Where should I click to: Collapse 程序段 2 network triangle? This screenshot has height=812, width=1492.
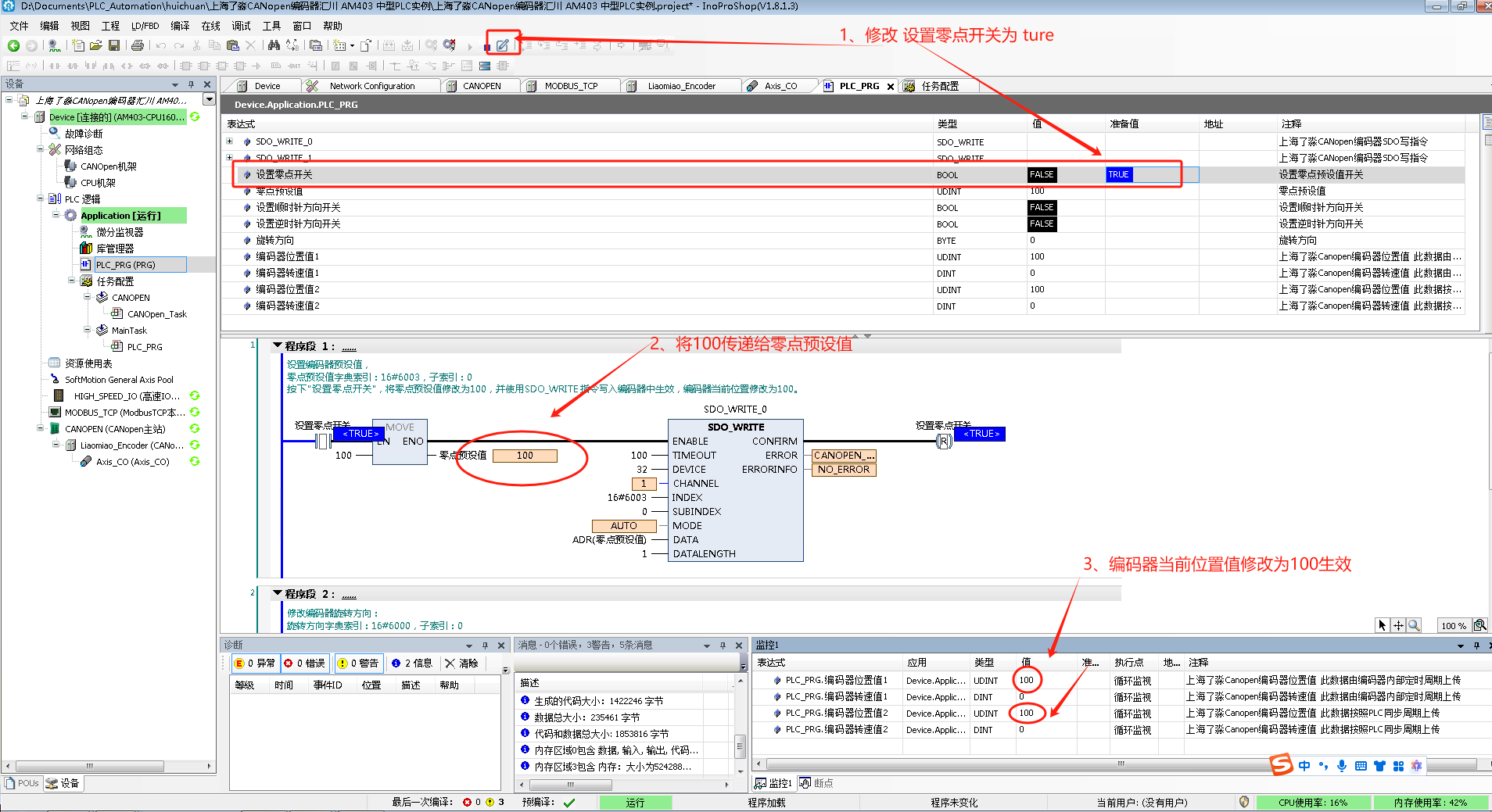pos(277,593)
